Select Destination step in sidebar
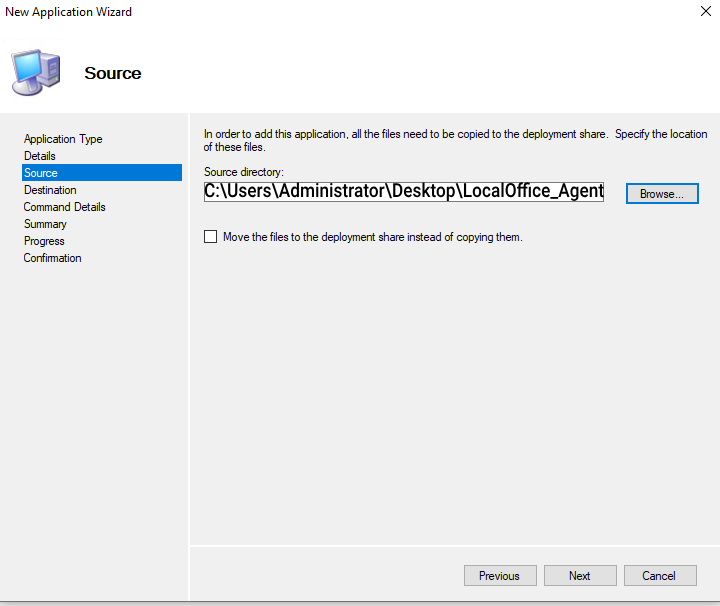This screenshot has width=720, height=606. pyautogui.click(x=51, y=190)
